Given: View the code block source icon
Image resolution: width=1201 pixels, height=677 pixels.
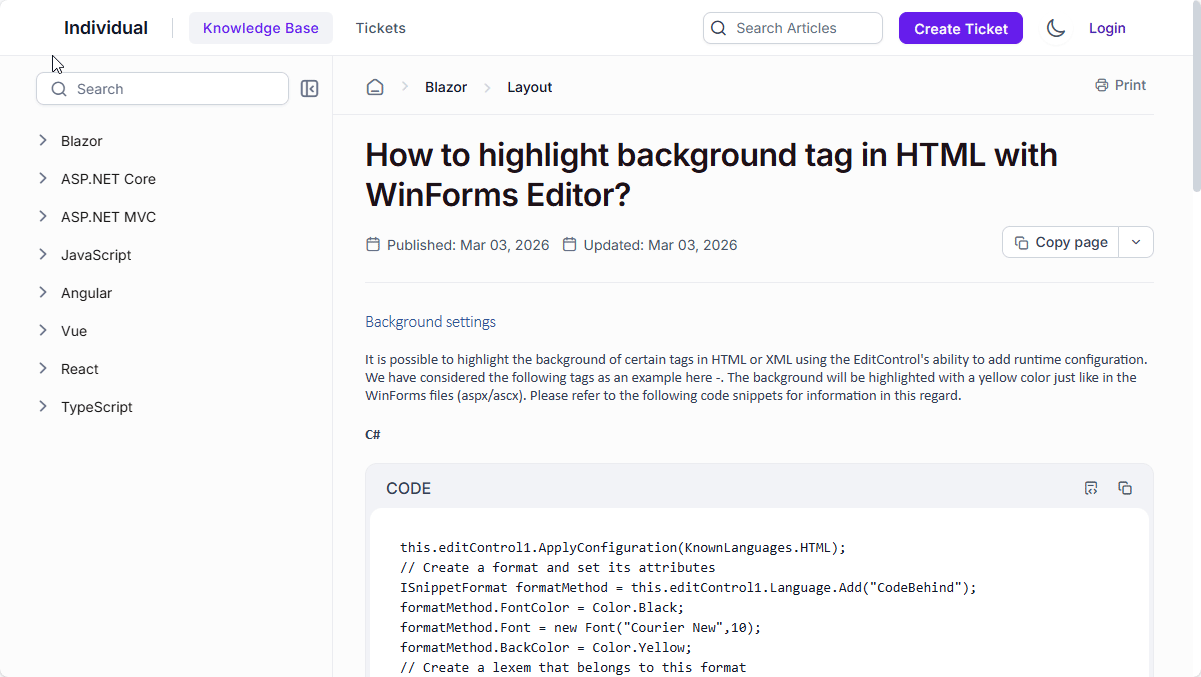Looking at the screenshot, I should pyautogui.click(x=1091, y=488).
